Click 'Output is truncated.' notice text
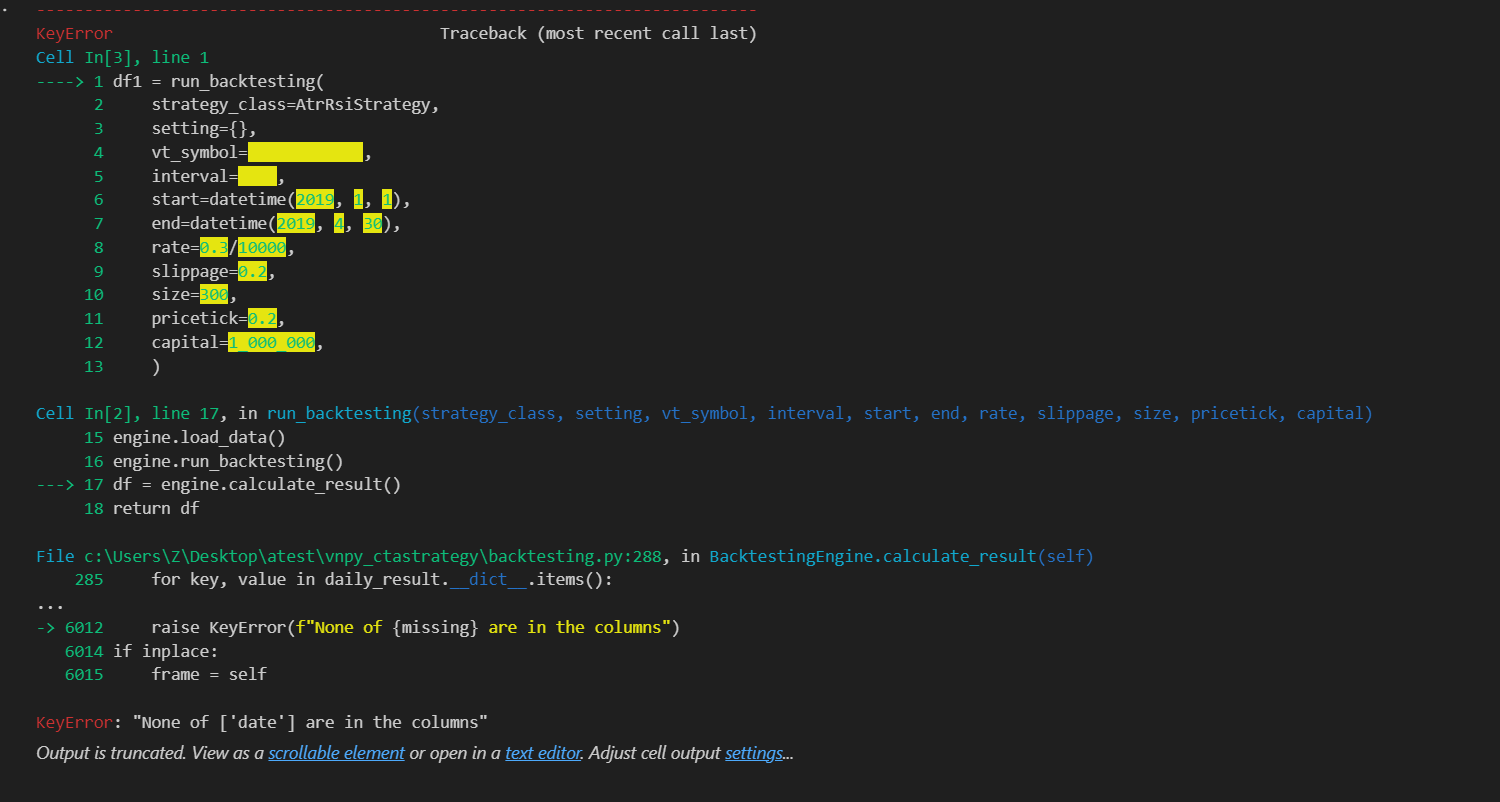The height and width of the screenshot is (802, 1500). [110, 753]
